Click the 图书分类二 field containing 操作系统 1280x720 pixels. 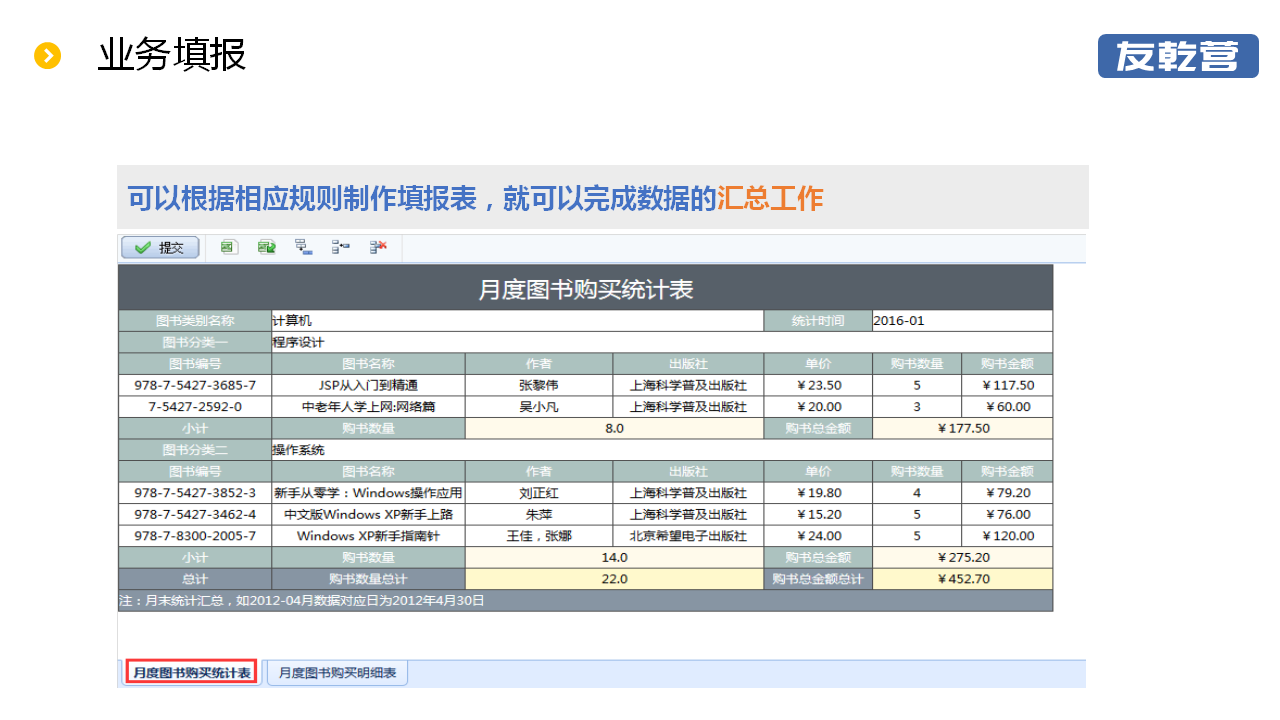point(661,450)
